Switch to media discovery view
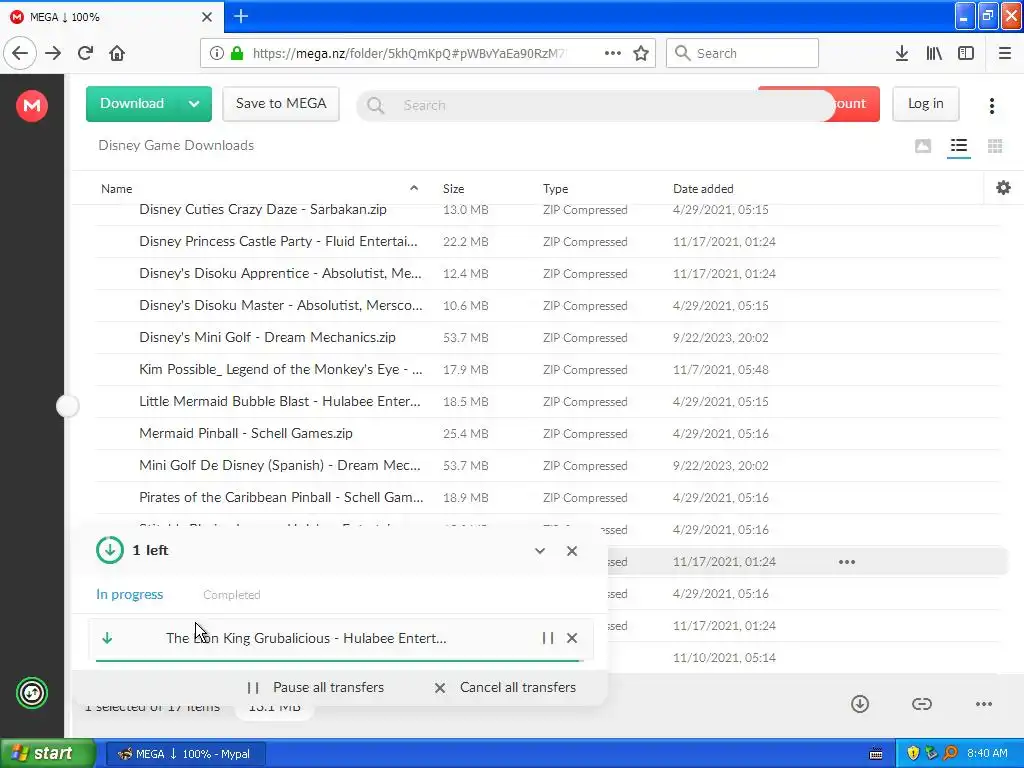This screenshot has height=768, width=1024. (x=923, y=146)
